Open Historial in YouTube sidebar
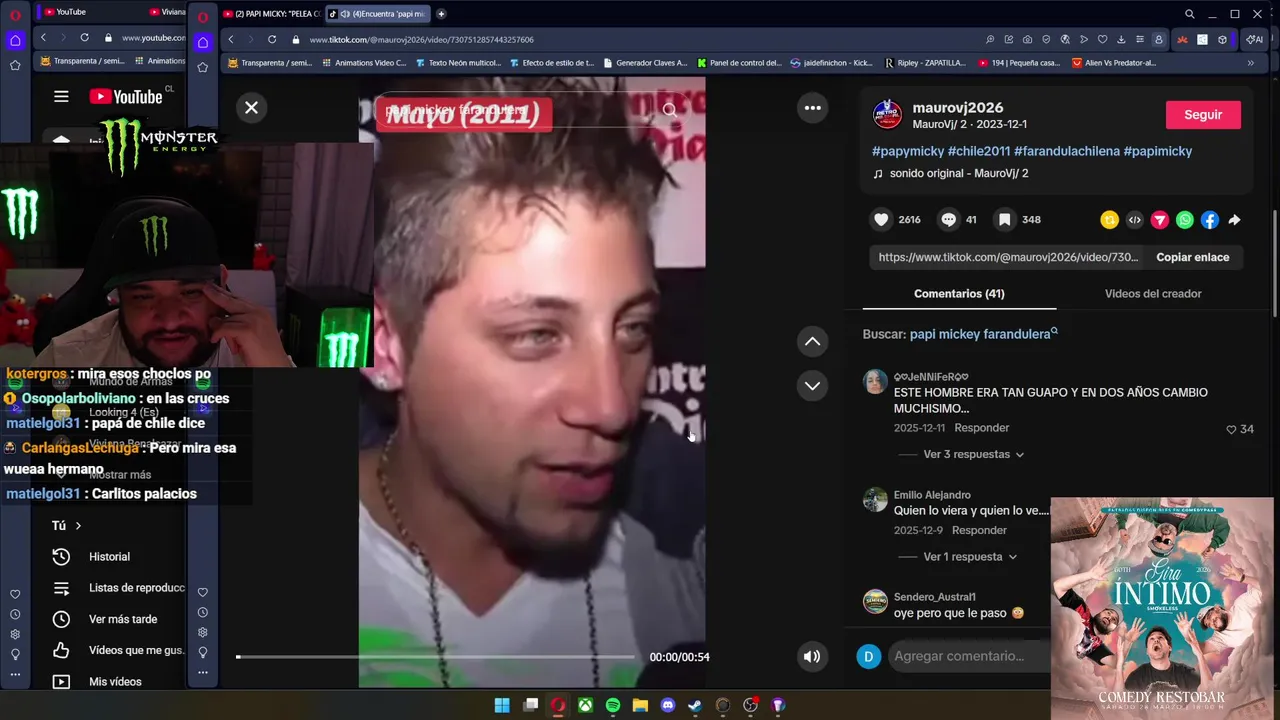The width and height of the screenshot is (1280, 720). (109, 556)
